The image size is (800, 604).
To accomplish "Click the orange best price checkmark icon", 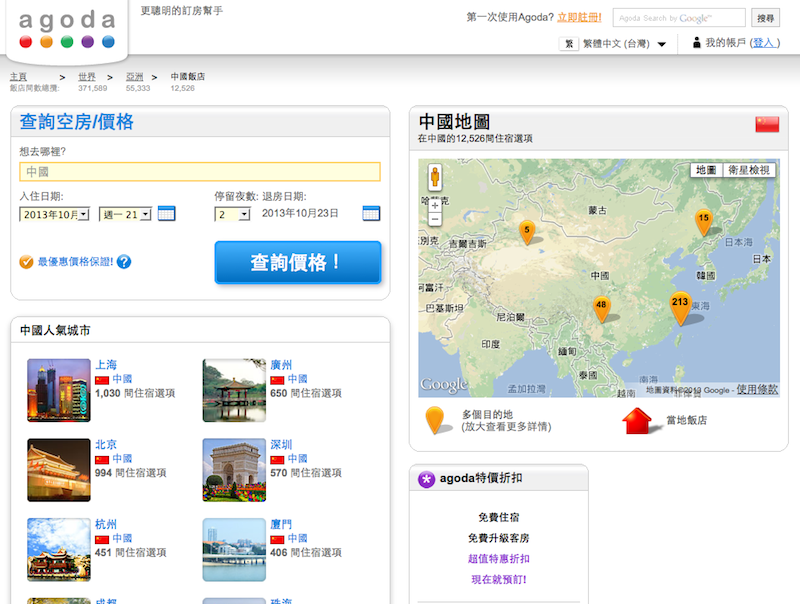I will [x=26, y=262].
